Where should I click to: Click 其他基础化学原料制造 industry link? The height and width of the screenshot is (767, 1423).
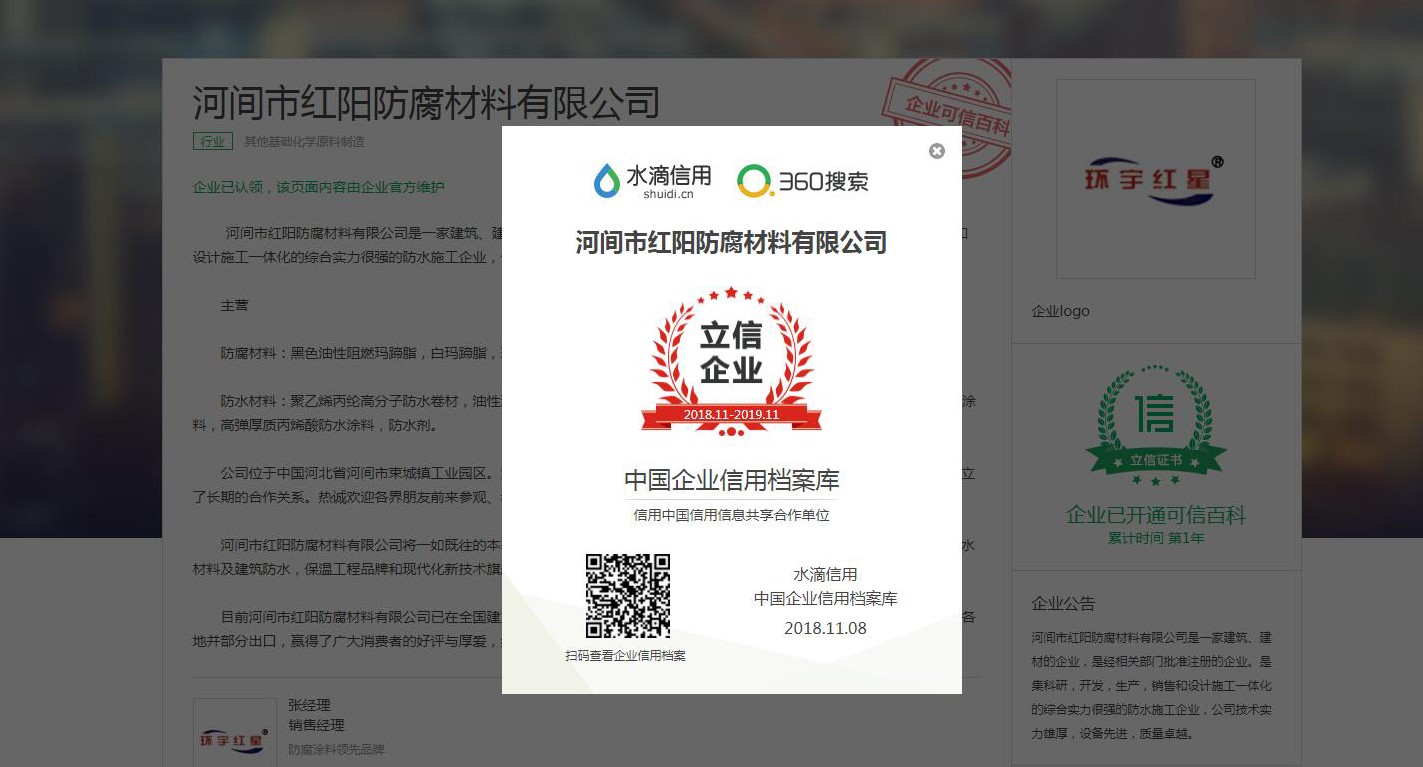(304, 142)
